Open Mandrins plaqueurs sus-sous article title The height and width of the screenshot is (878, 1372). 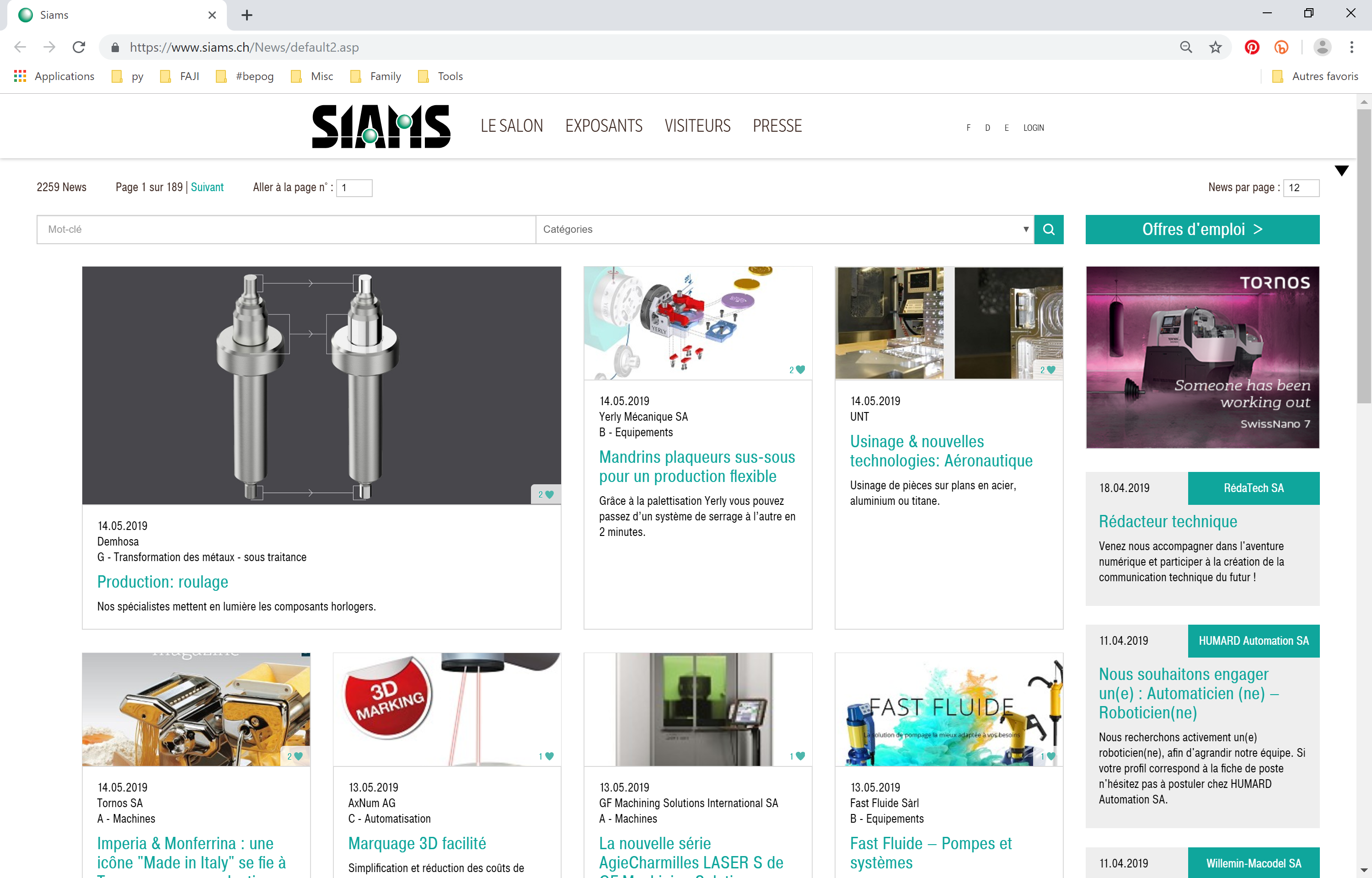pyautogui.click(x=697, y=467)
